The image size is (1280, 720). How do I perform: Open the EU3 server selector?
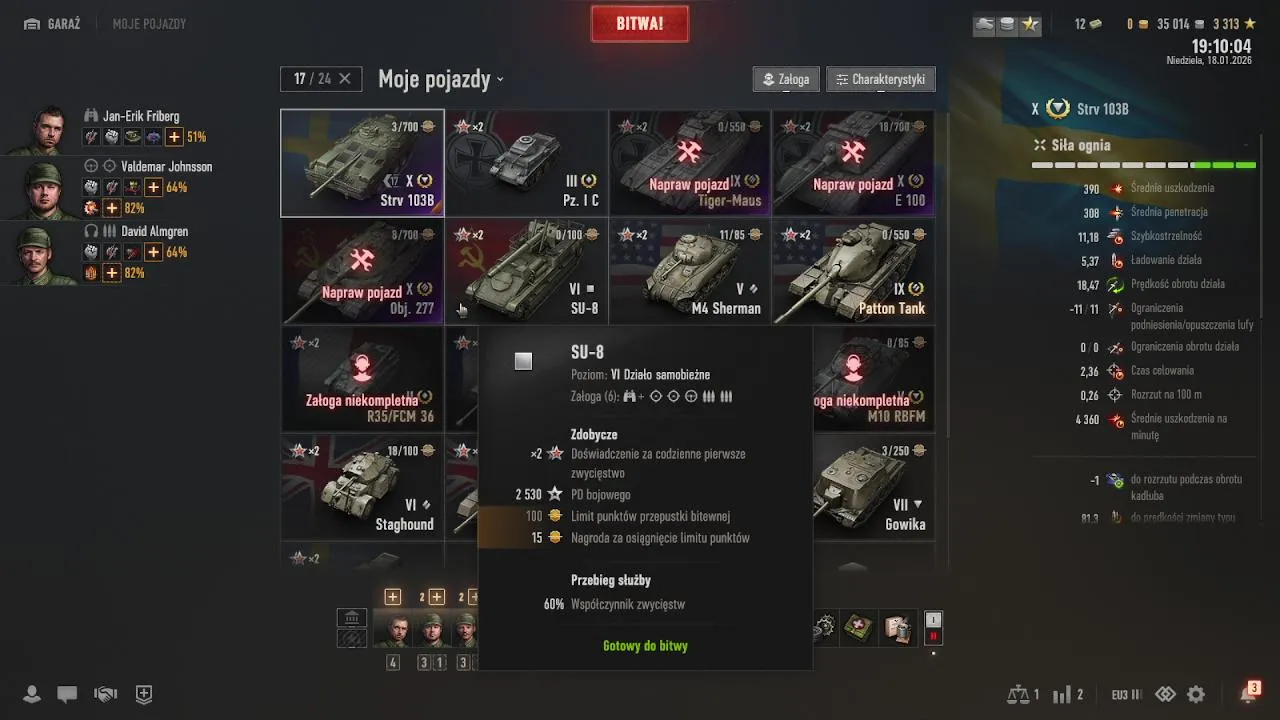pyautogui.click(x=1126, y=694)
